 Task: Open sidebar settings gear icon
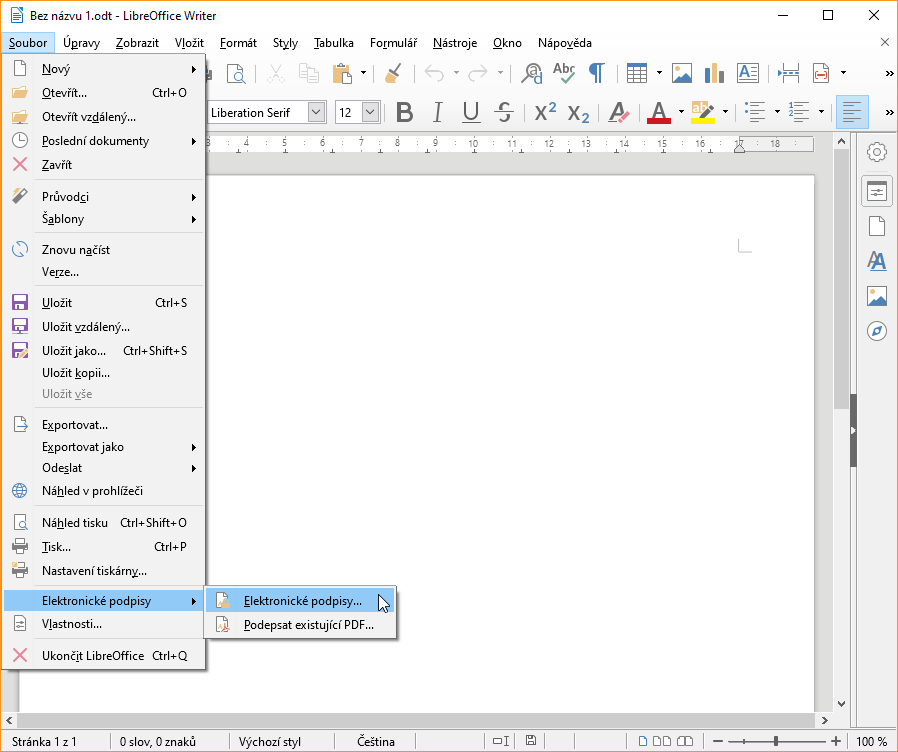[876, 152]
